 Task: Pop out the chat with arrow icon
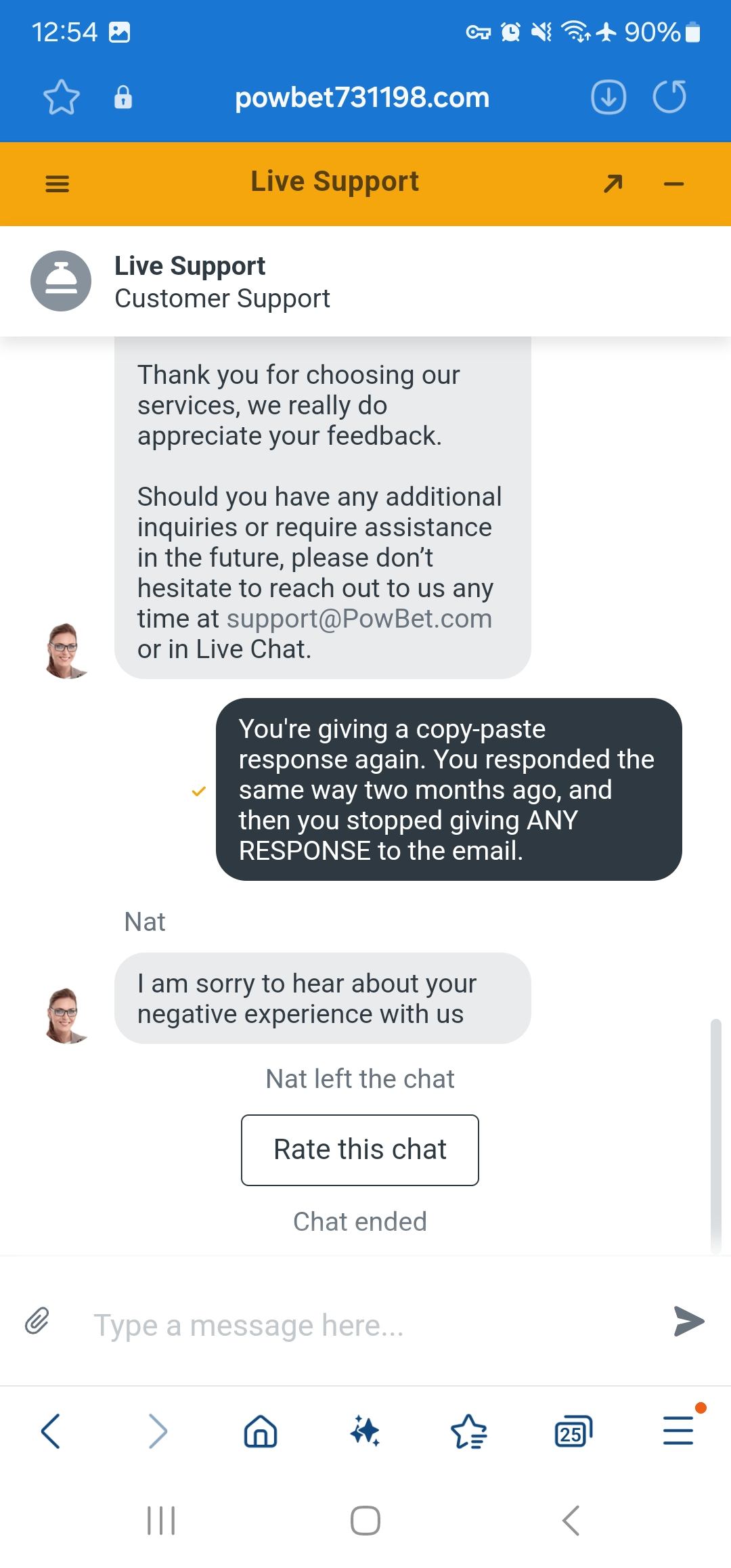(613, 183)
